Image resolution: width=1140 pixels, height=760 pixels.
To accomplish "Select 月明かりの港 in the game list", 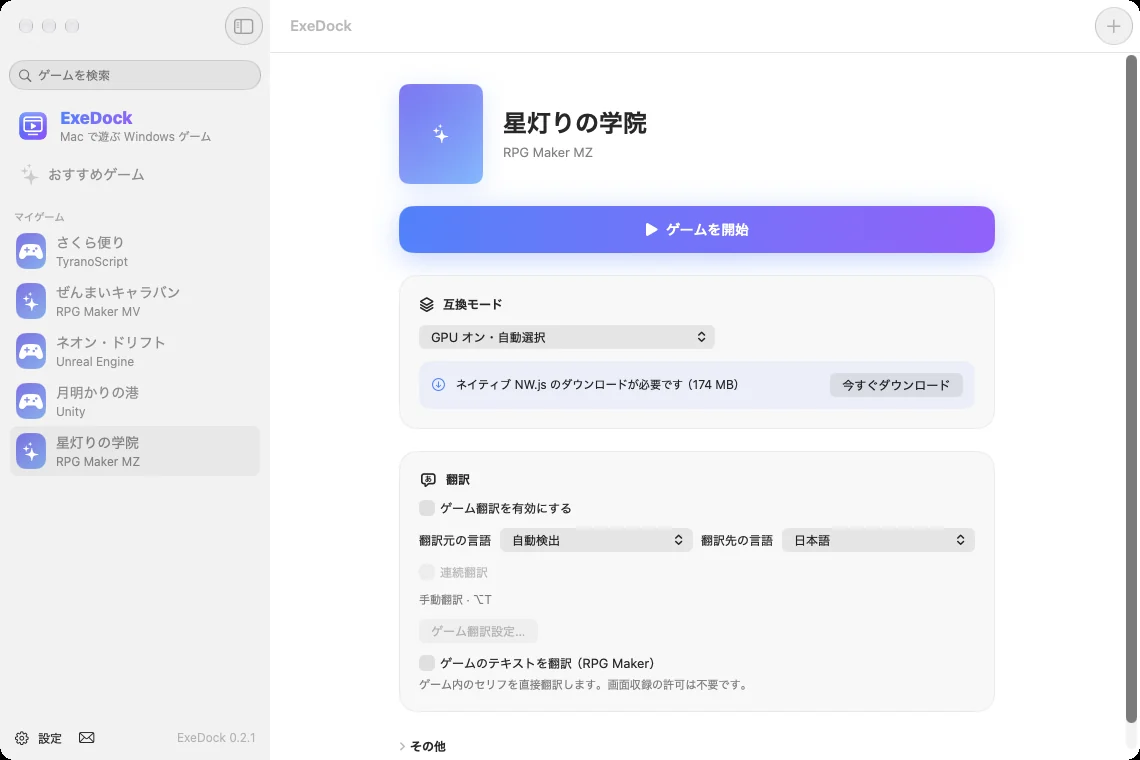I will [135, 401].
